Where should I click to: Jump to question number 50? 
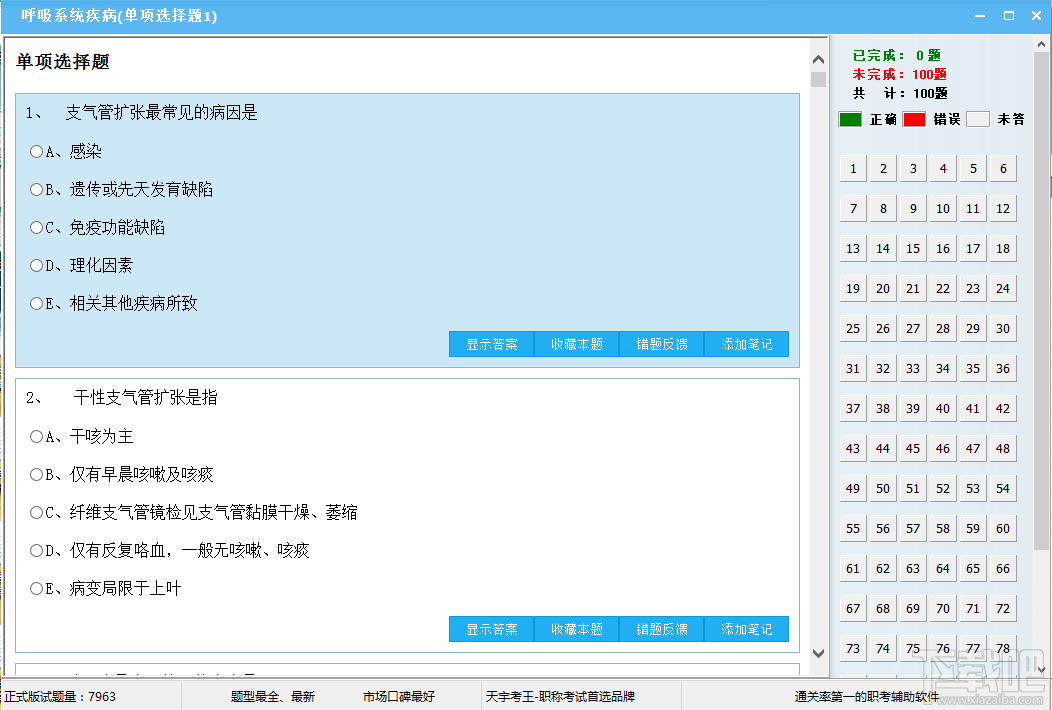pos(883,489)
